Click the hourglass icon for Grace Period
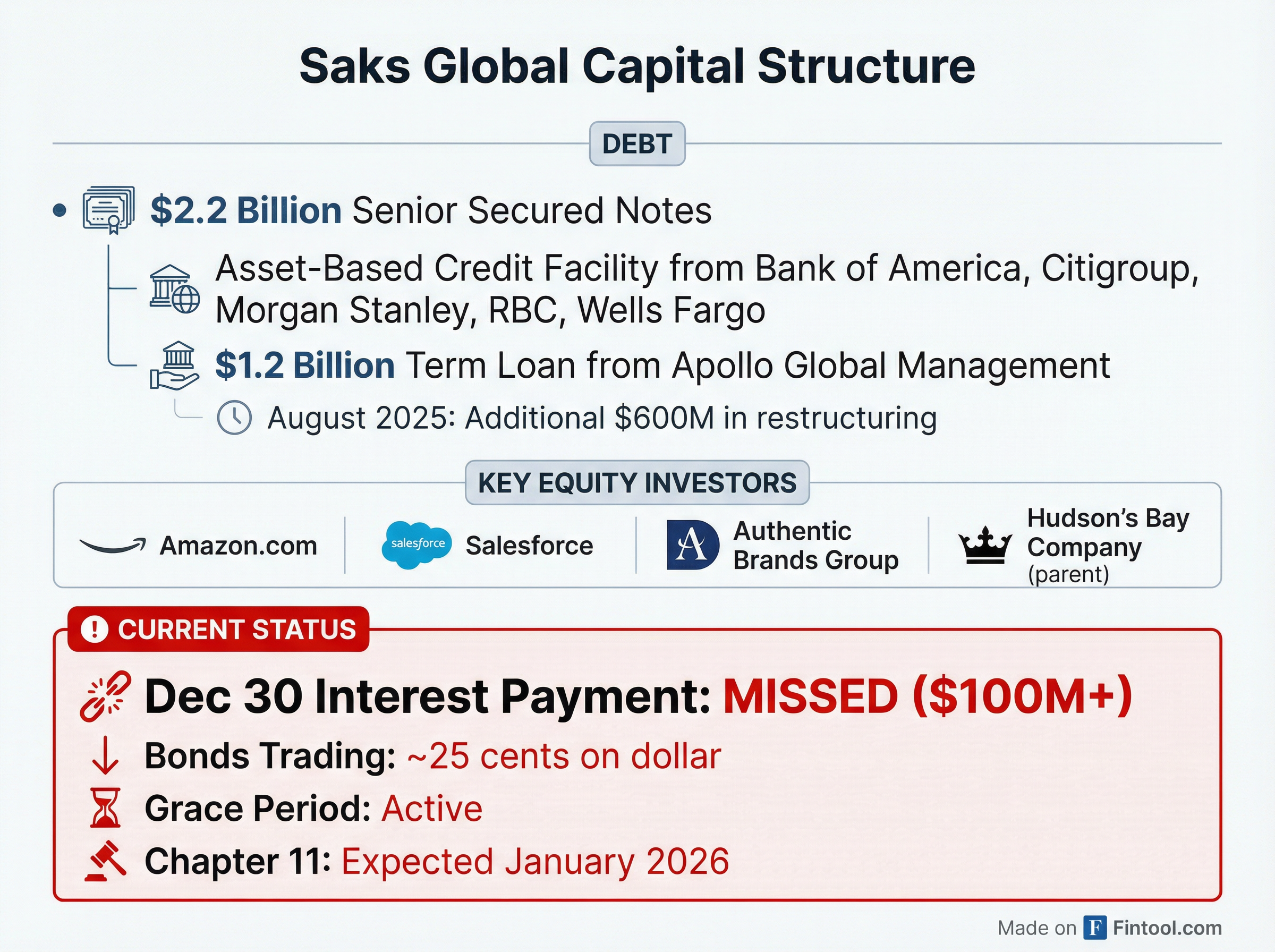 pyautogui.click(x=105, y=808)
